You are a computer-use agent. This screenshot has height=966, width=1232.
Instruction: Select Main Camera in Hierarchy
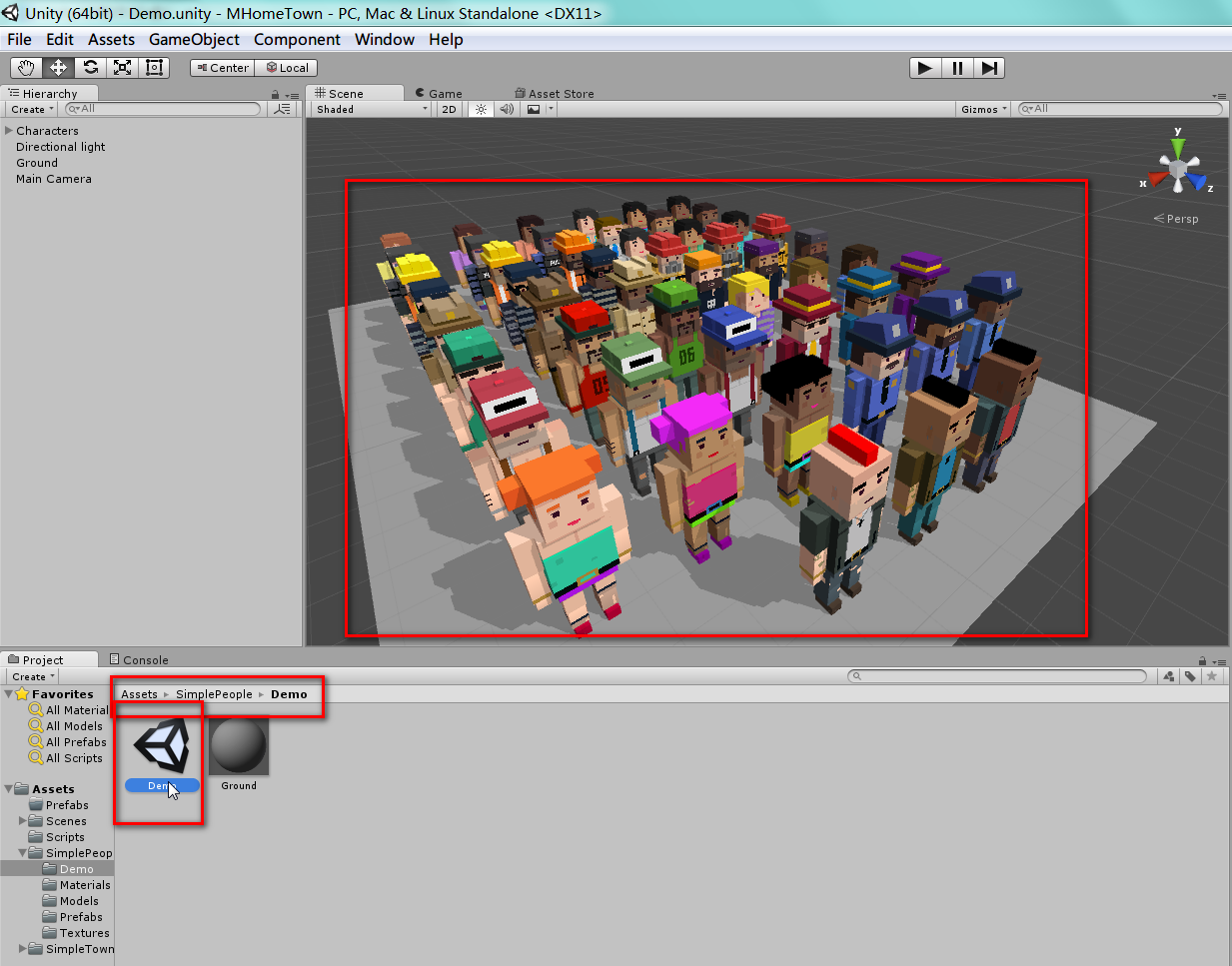tap(54, 179)
